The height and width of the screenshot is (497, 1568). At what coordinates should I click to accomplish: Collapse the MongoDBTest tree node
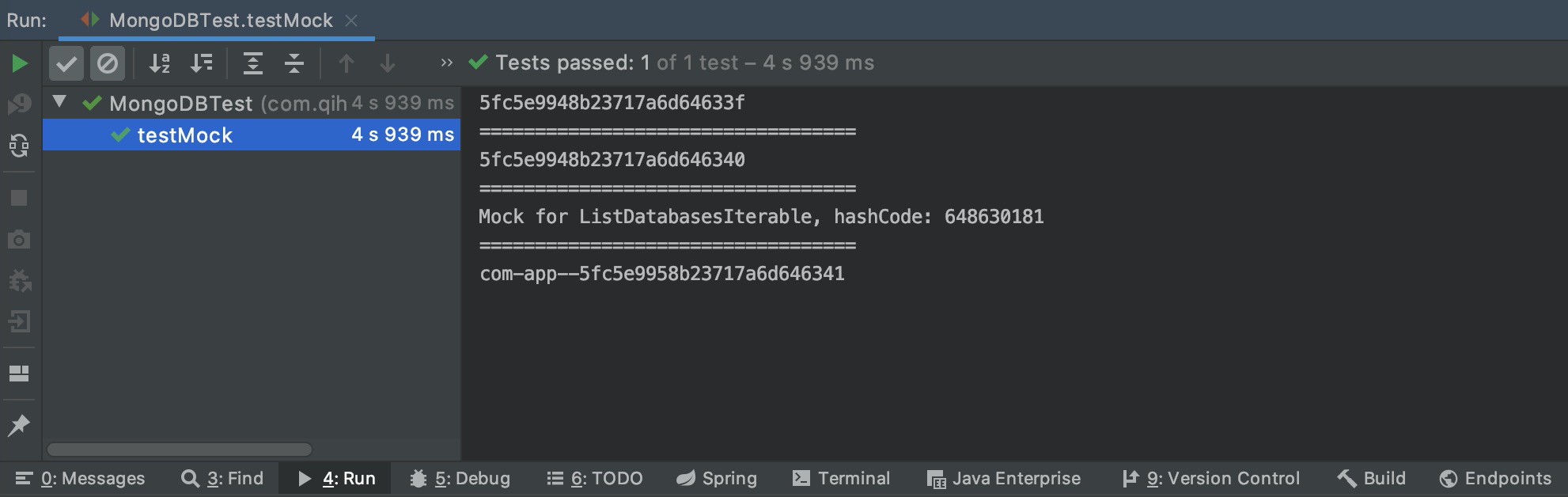click(59, 102)
